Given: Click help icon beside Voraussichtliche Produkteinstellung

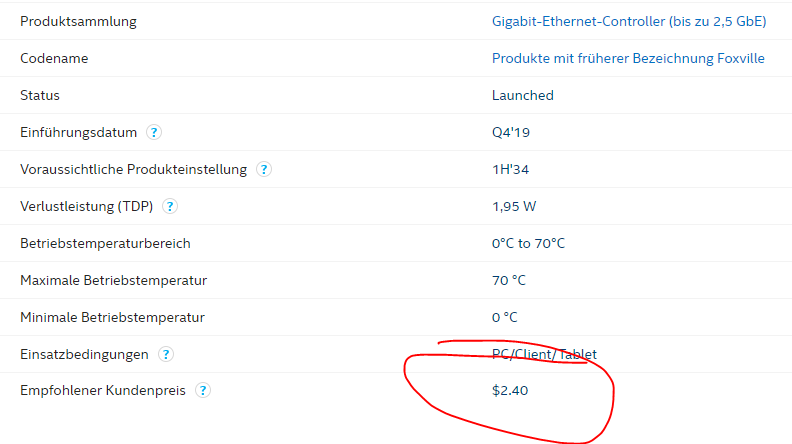Looking at the screenshot, I should [264, 169].
